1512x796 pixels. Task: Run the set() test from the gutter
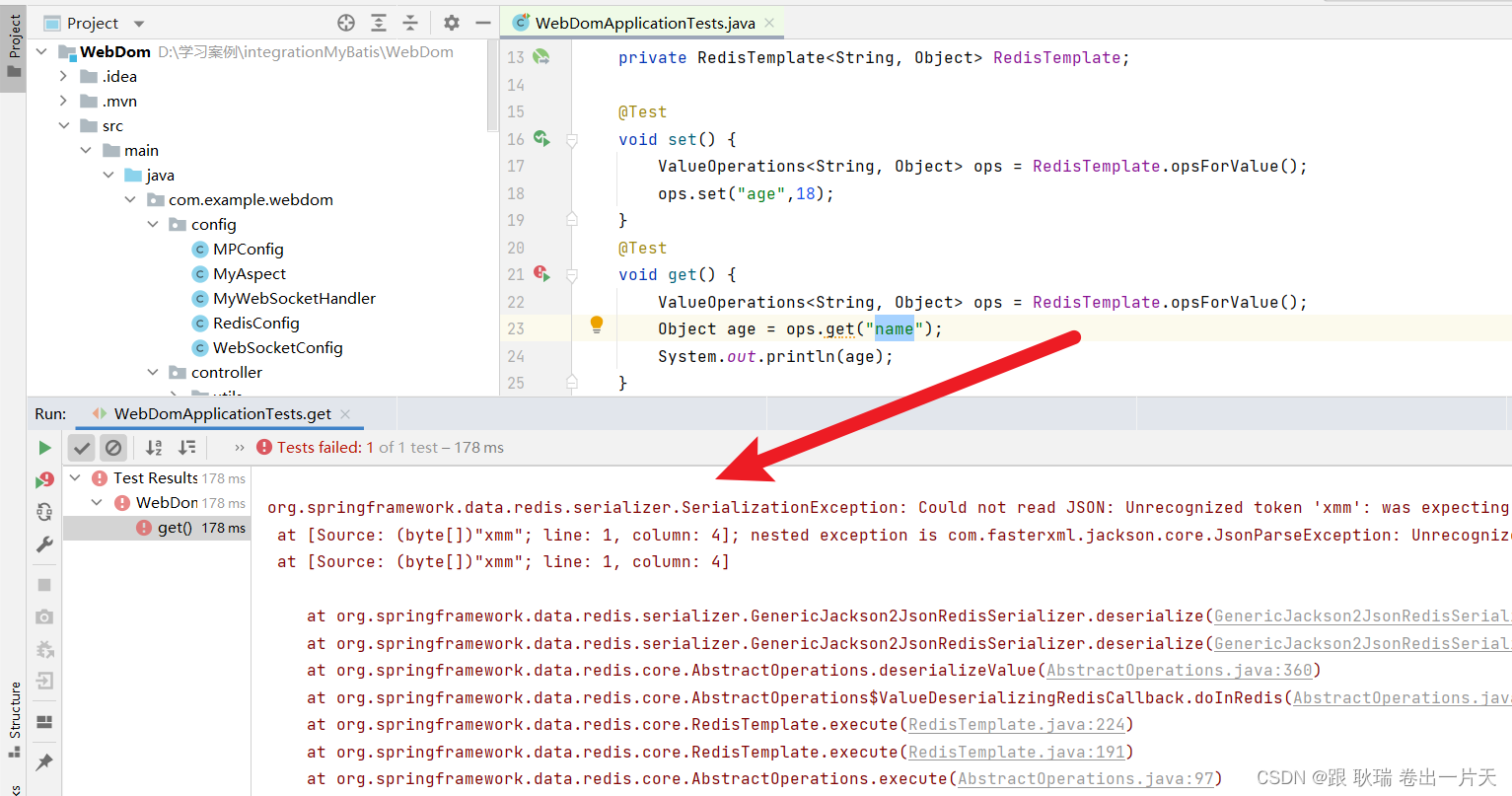(540, 139)
